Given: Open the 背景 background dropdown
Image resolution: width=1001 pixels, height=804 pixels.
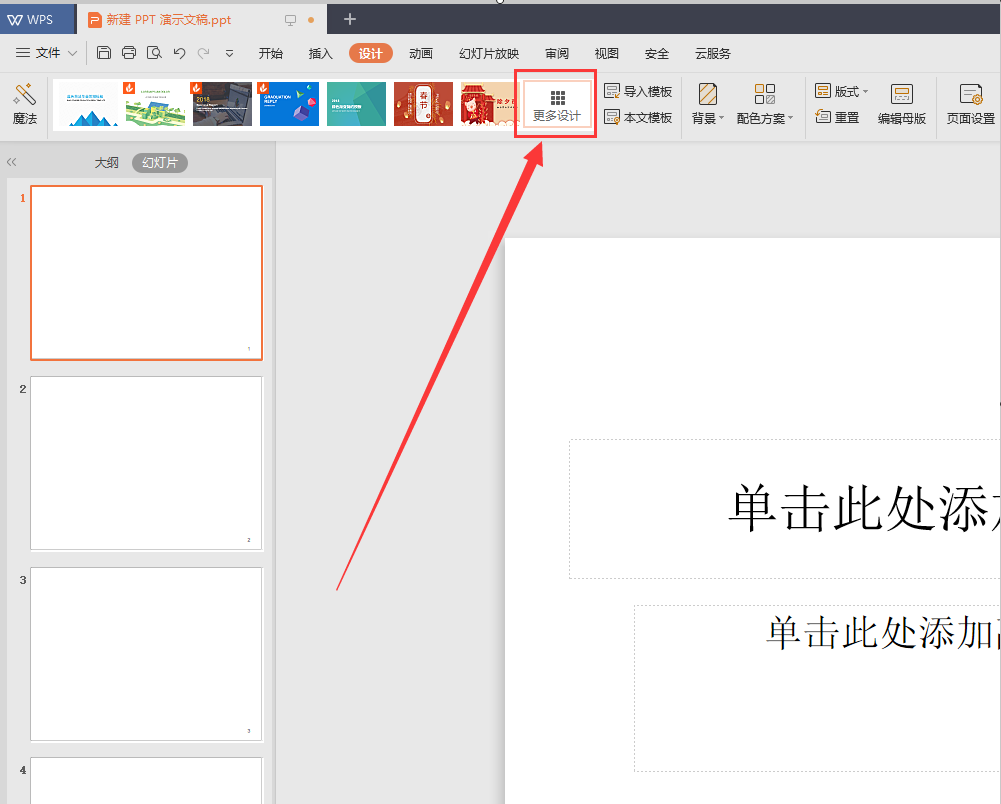Looking at the screenshot, I should click(x=706, y=104).
